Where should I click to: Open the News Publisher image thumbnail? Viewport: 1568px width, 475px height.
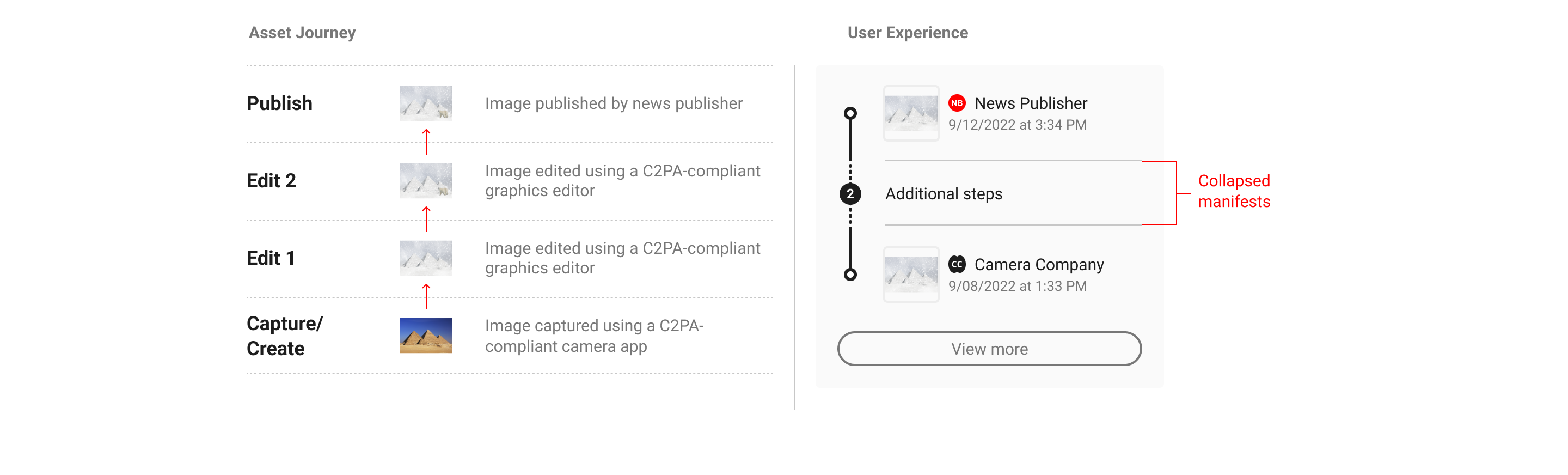pos(911,113)
